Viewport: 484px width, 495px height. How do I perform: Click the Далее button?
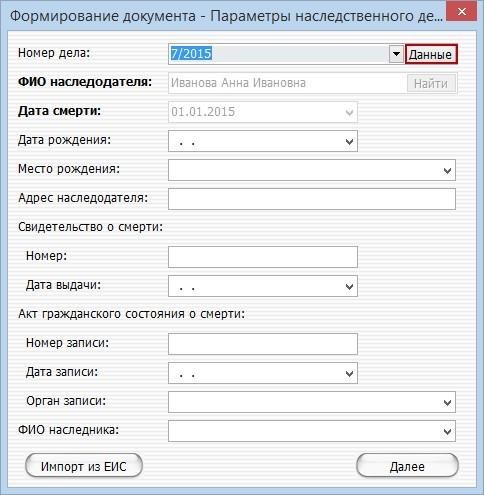[x=407, y=466]
